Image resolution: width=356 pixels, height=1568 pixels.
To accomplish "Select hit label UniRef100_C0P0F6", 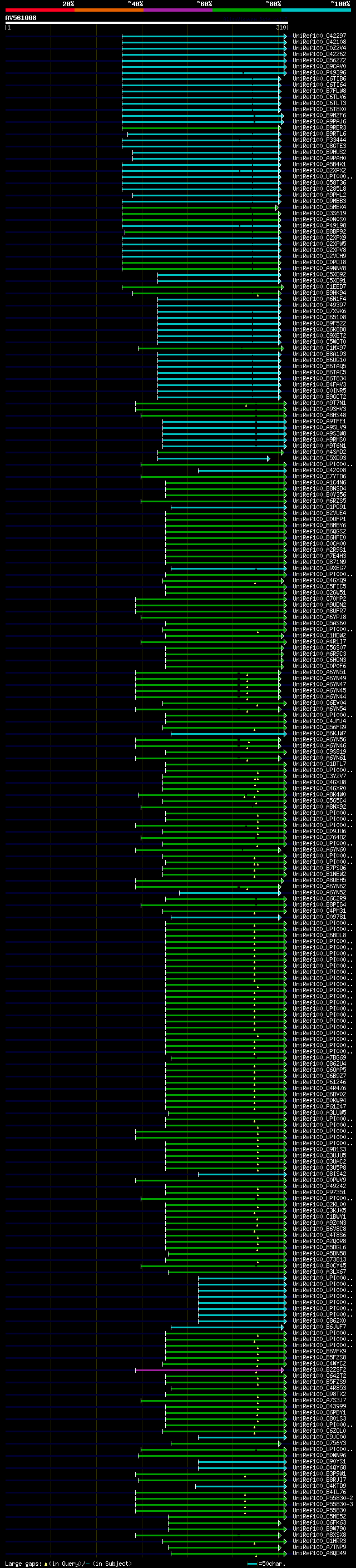I will [x=319, y=666].
